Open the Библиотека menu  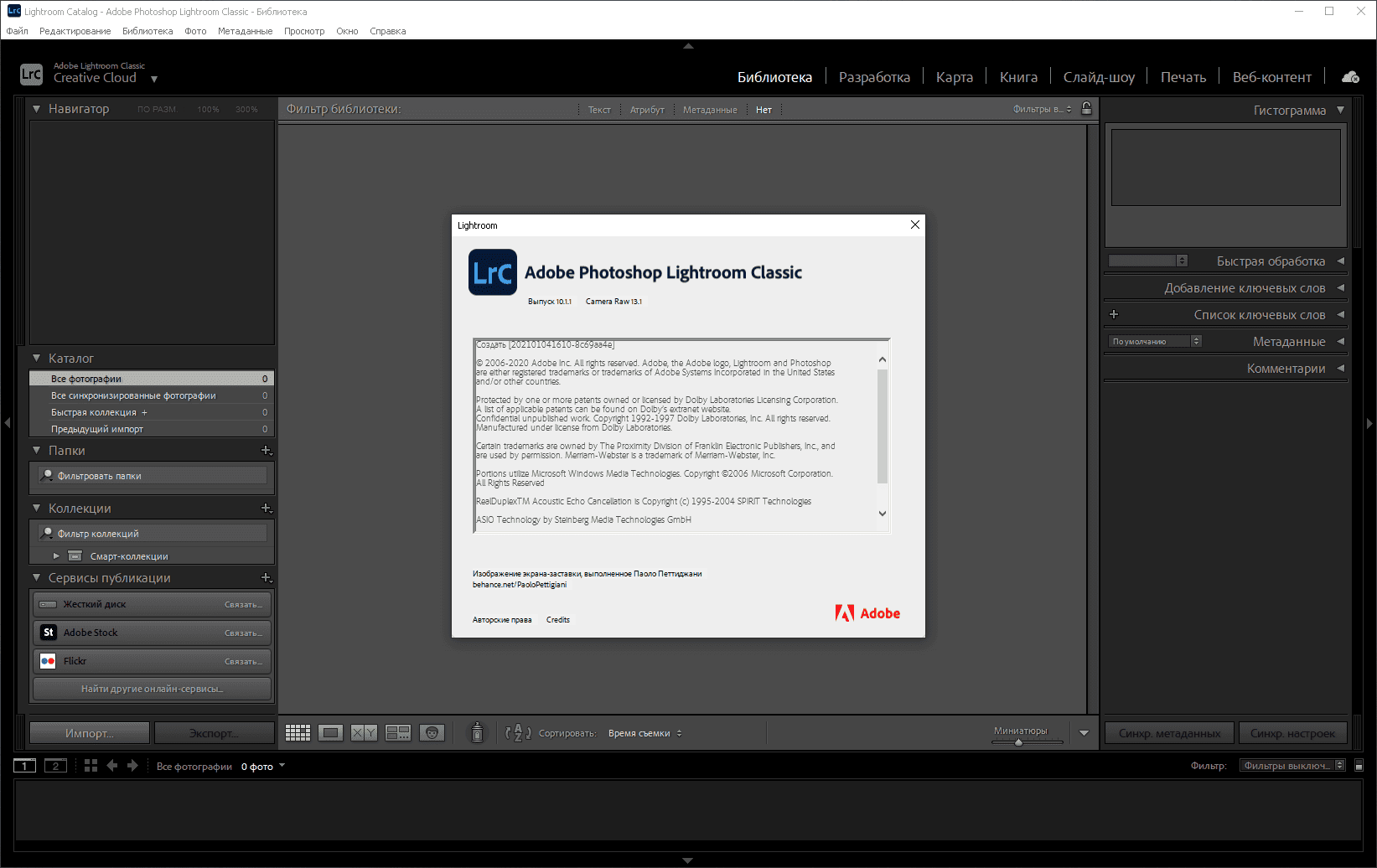(x=148, y=31)
